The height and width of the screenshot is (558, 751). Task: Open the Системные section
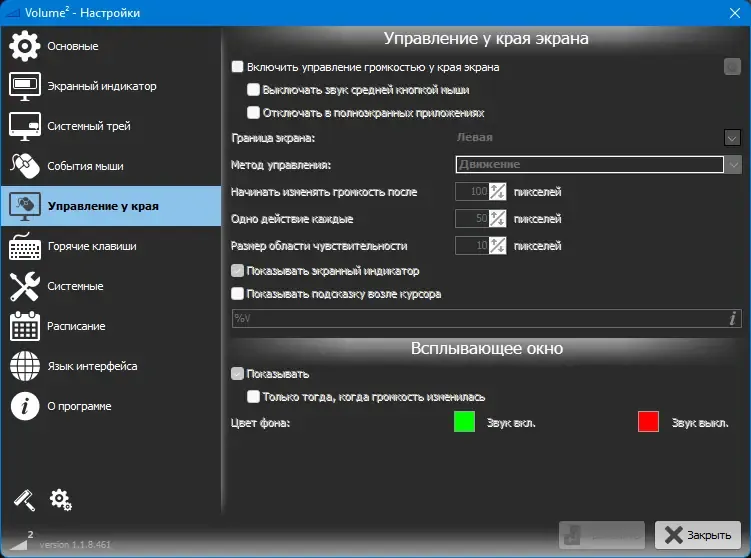click(111, 286)
